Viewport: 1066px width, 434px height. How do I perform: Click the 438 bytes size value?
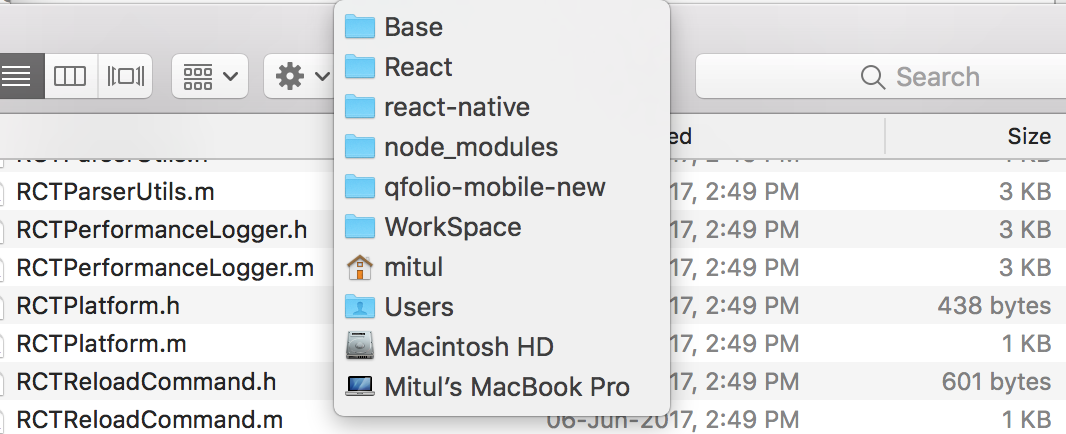pyautogui.click(x=994, y=306)
